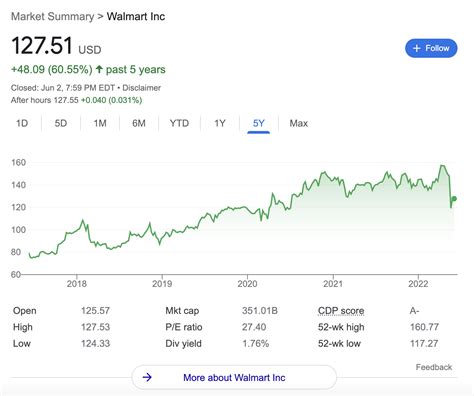Click the CDP score label
Screen dimensions: 474x396
click(341, 311)
